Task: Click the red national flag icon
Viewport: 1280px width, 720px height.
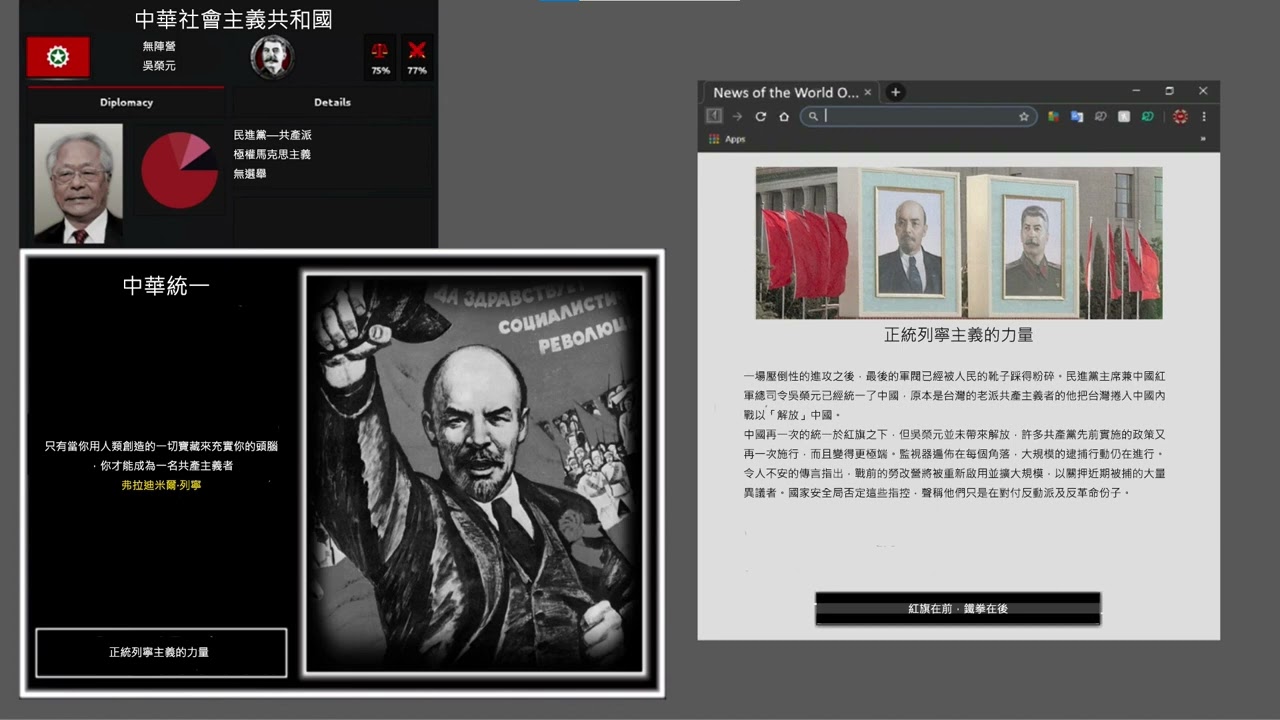Action: 58,57
